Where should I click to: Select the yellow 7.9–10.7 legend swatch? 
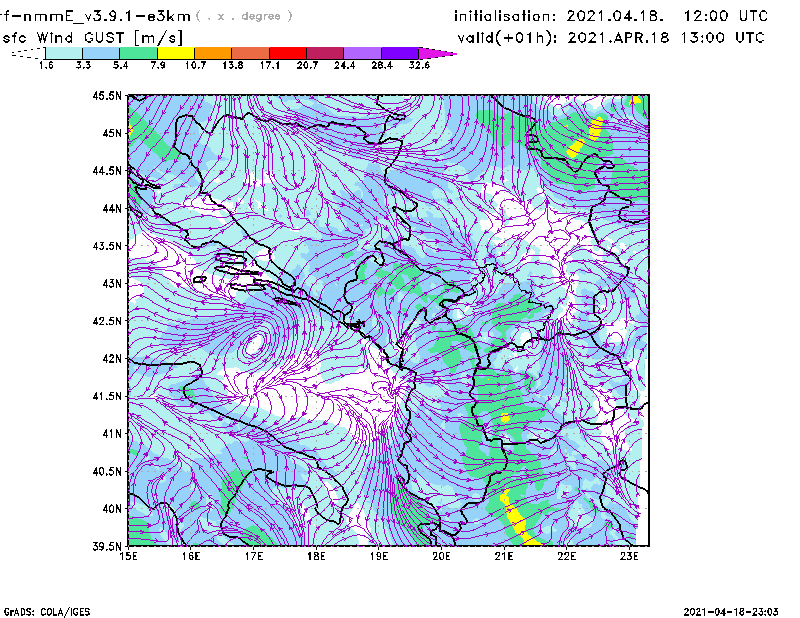click(x=176, y=53)
